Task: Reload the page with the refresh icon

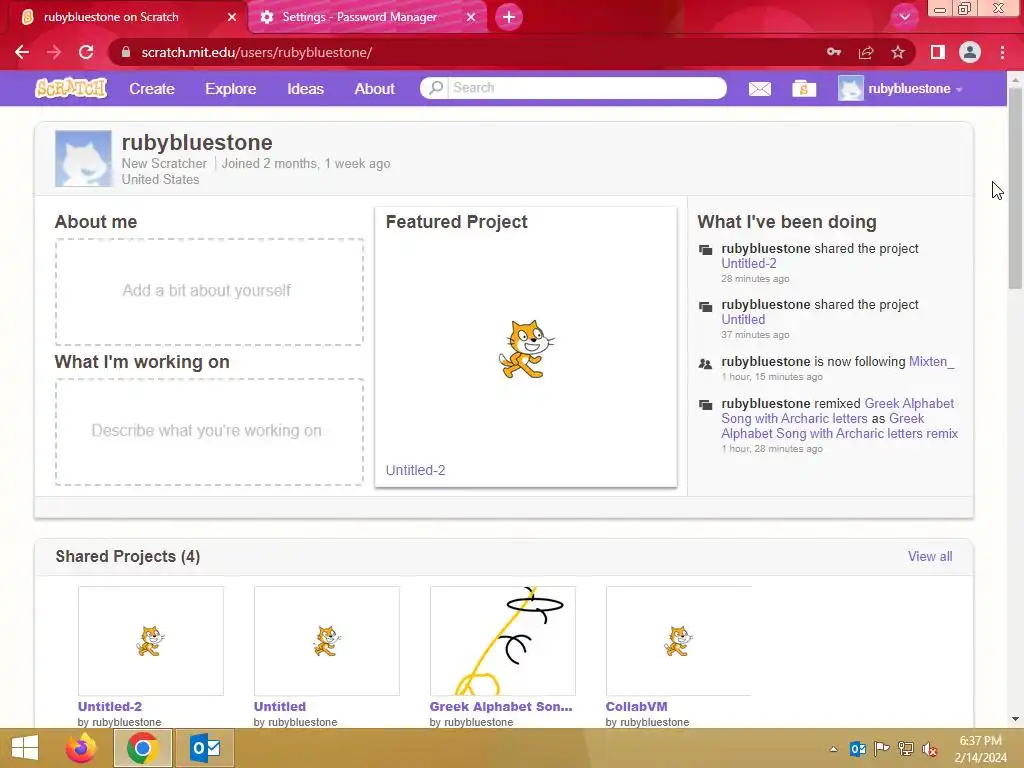Action: pos(86,52)
